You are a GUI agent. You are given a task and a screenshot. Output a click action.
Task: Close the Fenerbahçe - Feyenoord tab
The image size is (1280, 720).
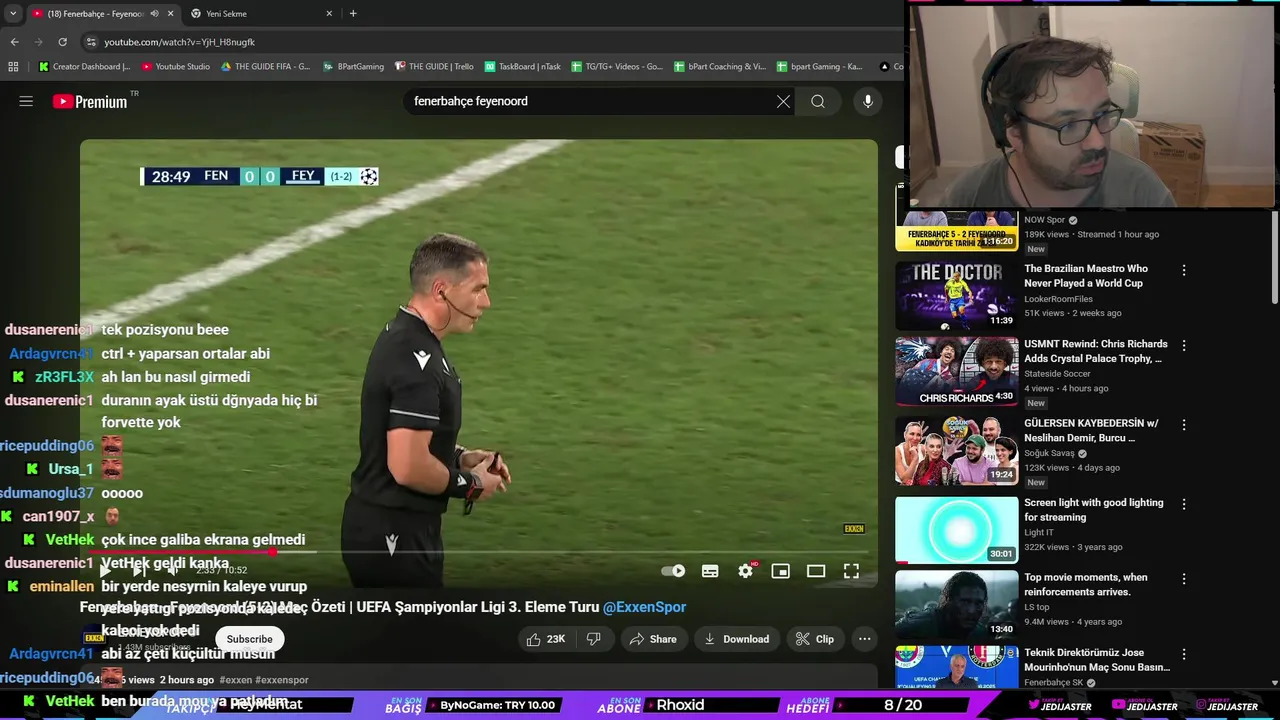click(x=170, y=14)
